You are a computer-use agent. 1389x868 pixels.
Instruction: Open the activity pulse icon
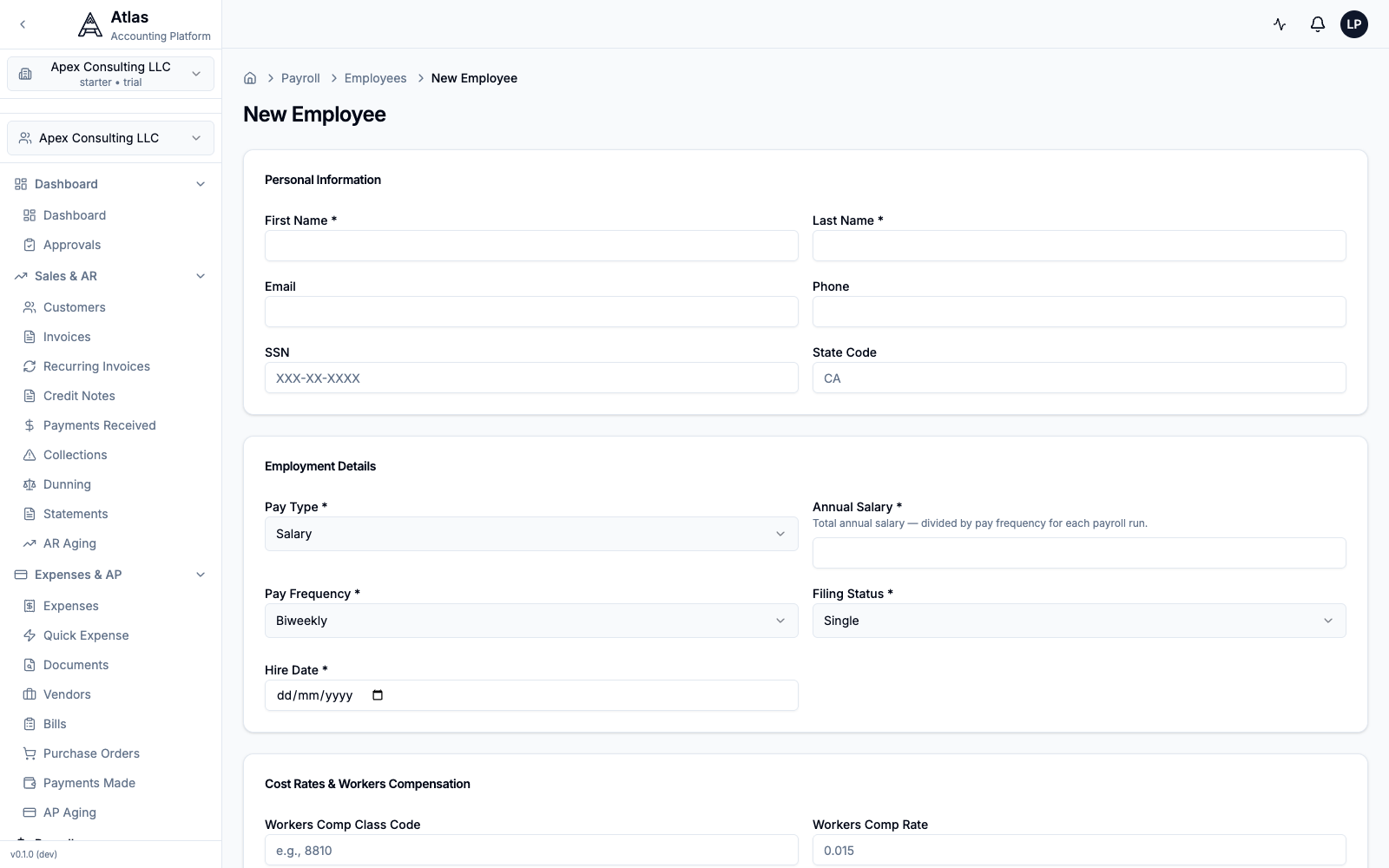tap(1280, 24)
